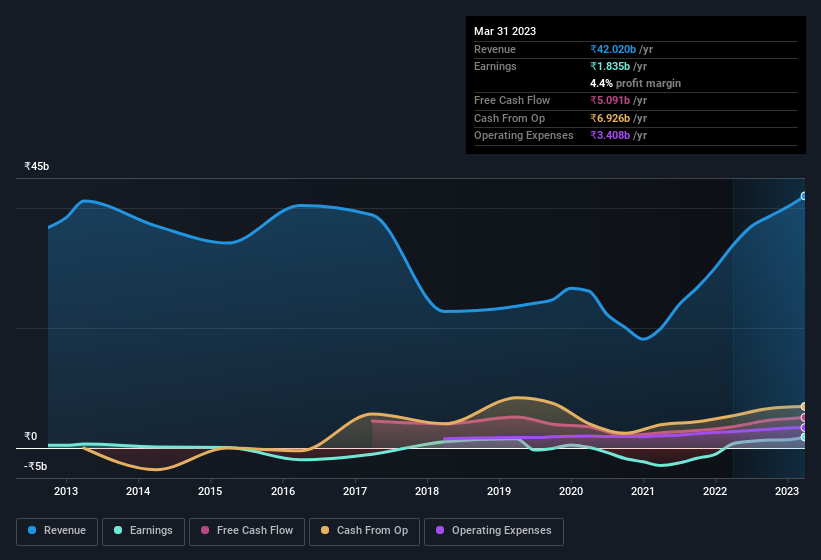Viewport: 821px width, 560px height.
Task: Click the Cash From Op label in tooltip
Action: pyautogui.click(x=509, y=118)
